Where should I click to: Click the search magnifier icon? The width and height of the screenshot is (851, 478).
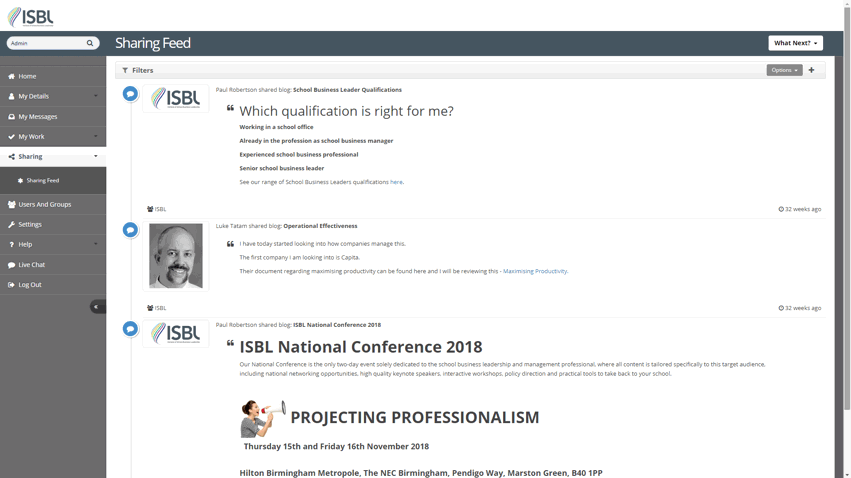pyautogui.click(x=90, y=43)
